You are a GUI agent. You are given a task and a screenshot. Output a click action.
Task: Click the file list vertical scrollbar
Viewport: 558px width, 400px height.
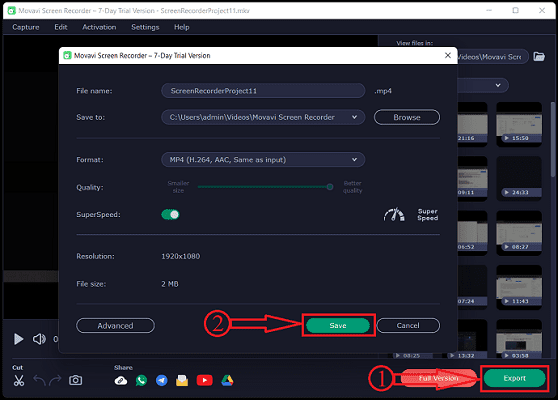tap(553, 139)
